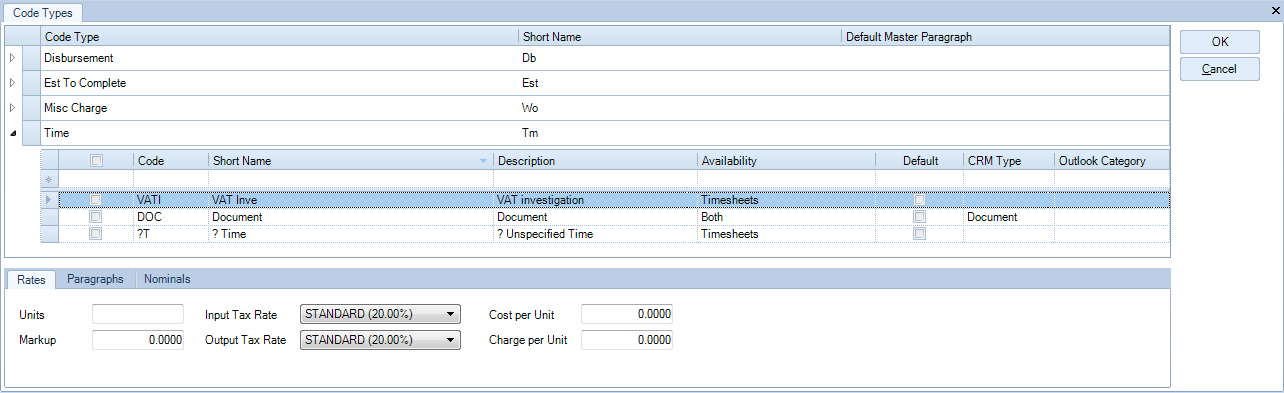
Task: Click the new row asterisk indicator
Action: 49,179
